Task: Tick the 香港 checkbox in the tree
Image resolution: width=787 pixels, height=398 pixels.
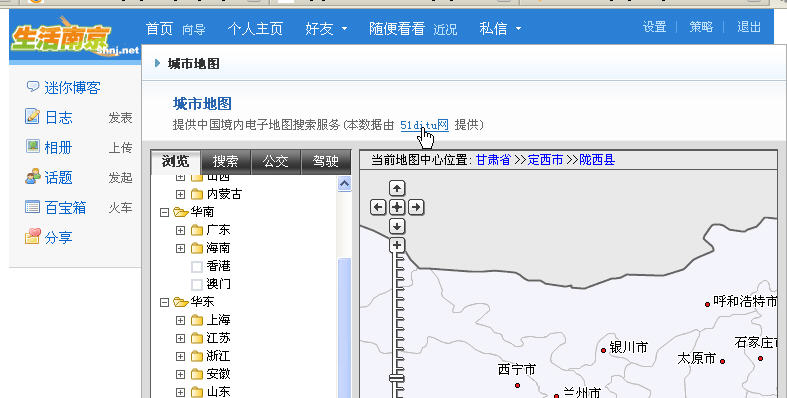Action: [197, 267]
